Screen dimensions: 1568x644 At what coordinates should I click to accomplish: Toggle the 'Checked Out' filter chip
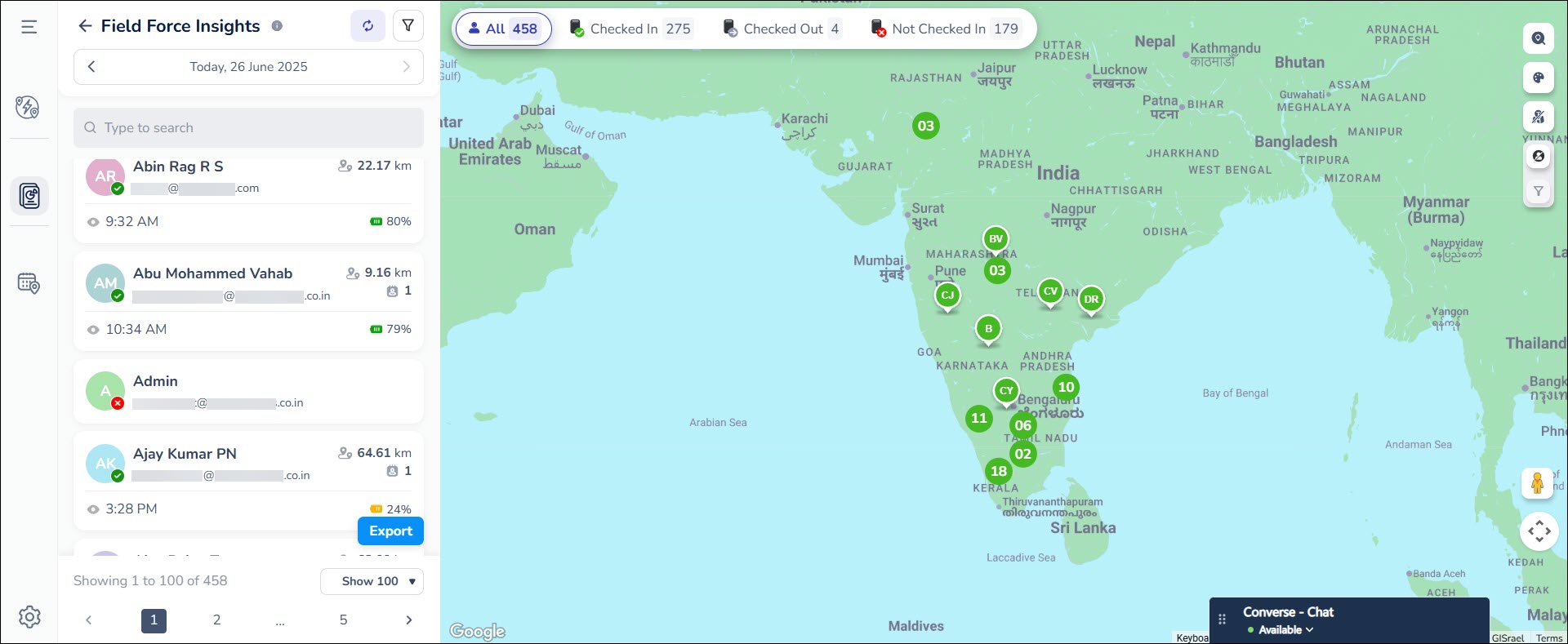click(x=782, y=29)
